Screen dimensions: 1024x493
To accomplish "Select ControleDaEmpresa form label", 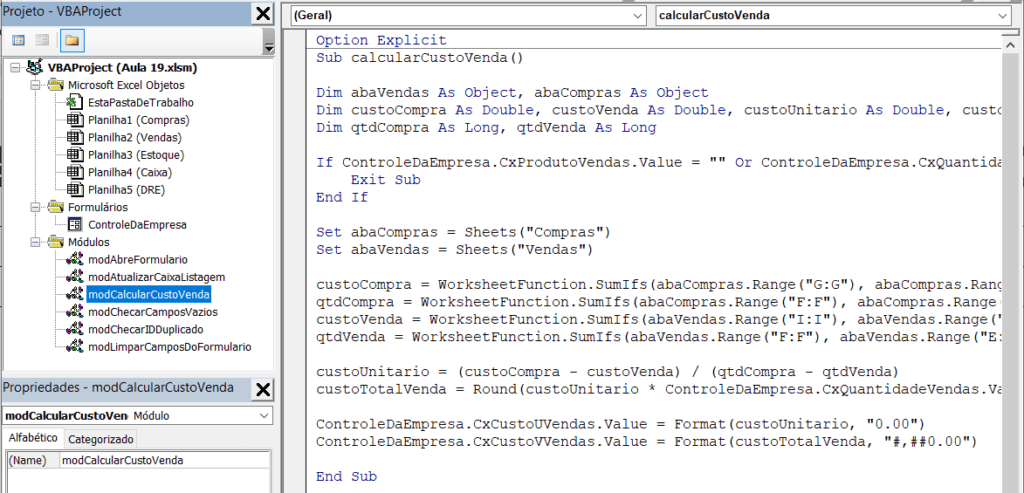I will (137, 225).
